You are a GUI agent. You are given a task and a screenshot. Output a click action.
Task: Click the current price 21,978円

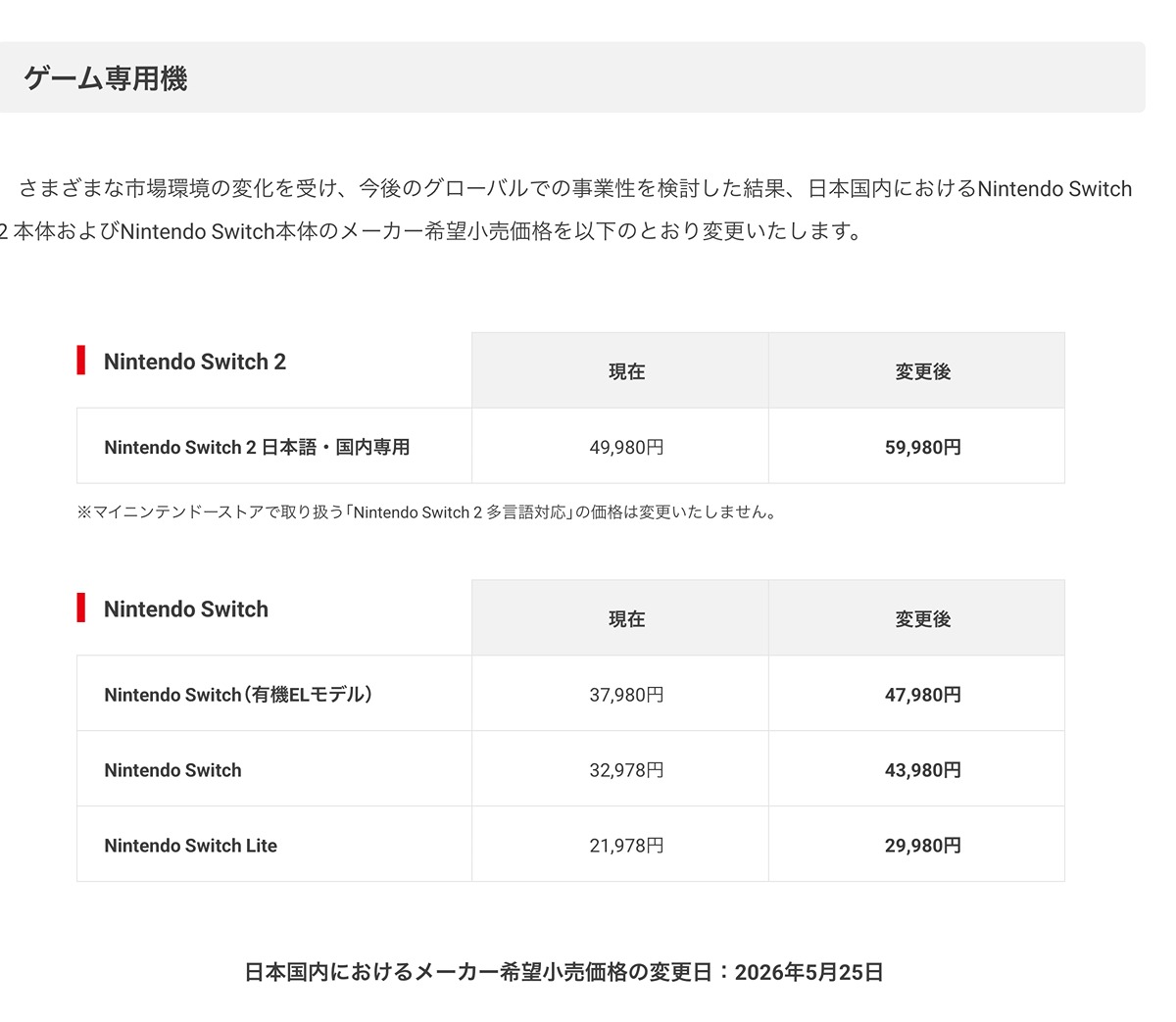click(627, 846)
